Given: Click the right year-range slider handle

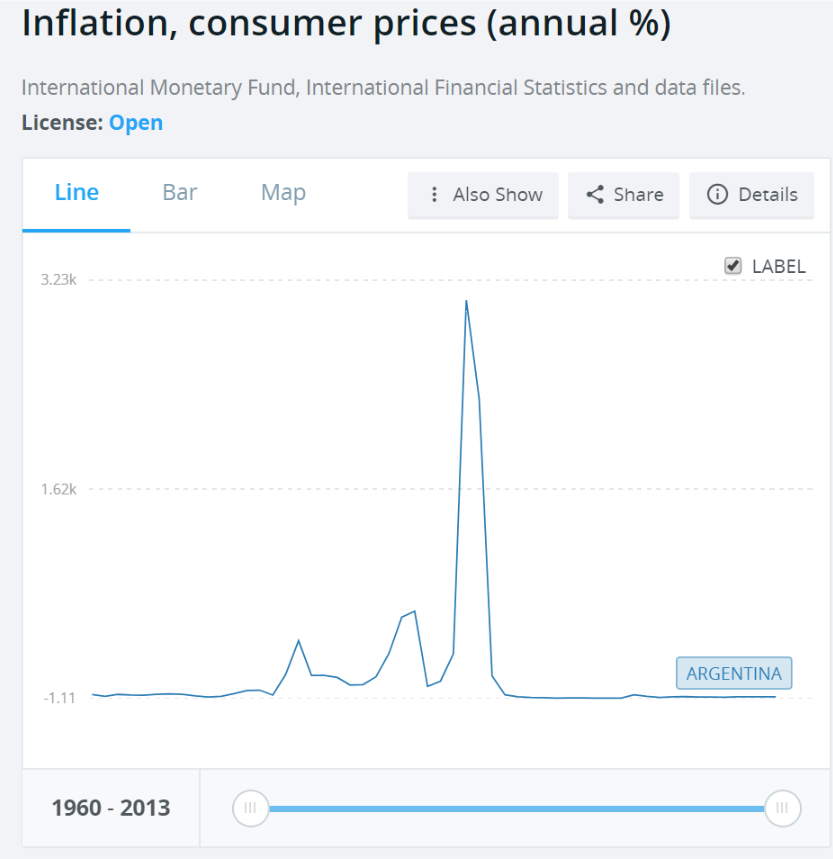Looking at the screenshot, I should [x=782, y=808].
